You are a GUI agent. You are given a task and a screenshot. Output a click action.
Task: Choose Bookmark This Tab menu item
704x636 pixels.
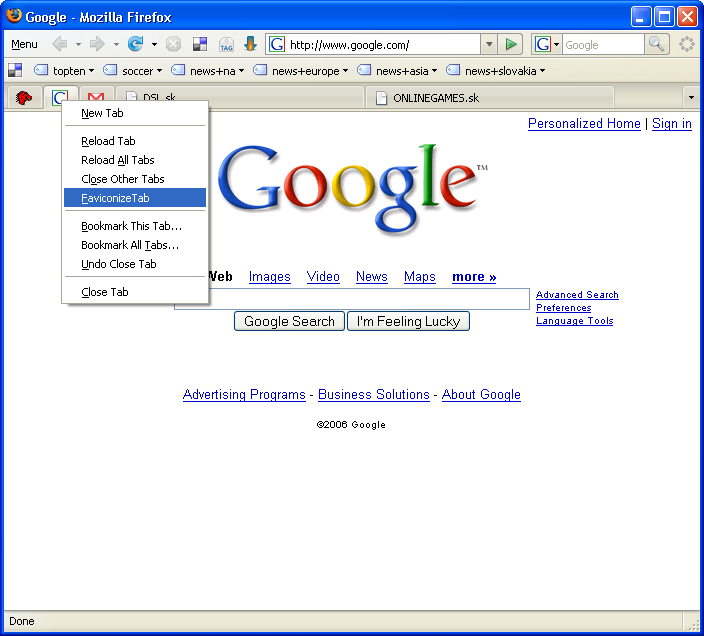(135, 226)
